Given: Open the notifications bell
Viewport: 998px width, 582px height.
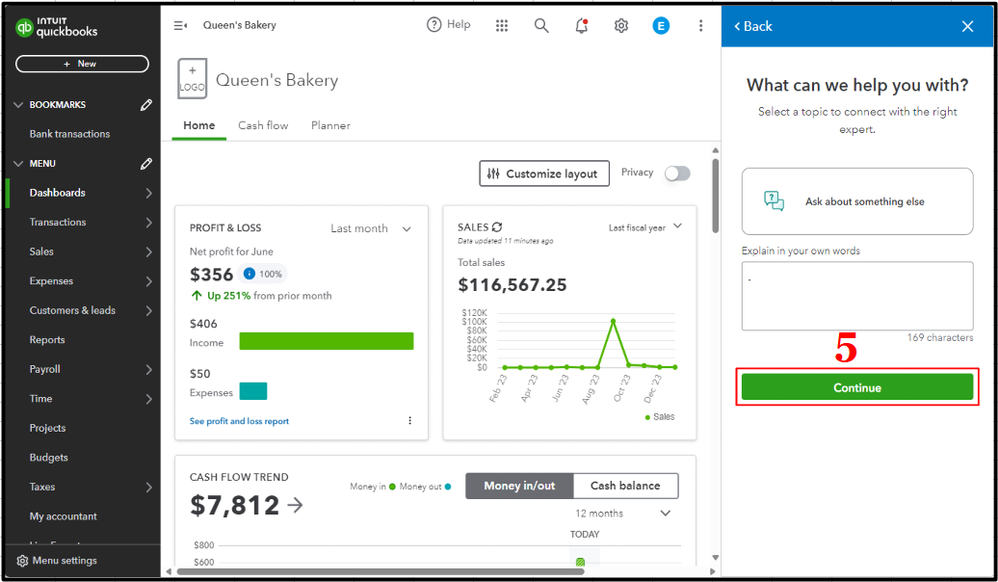Looking at the screenshot, I should [x=581, y=25].
